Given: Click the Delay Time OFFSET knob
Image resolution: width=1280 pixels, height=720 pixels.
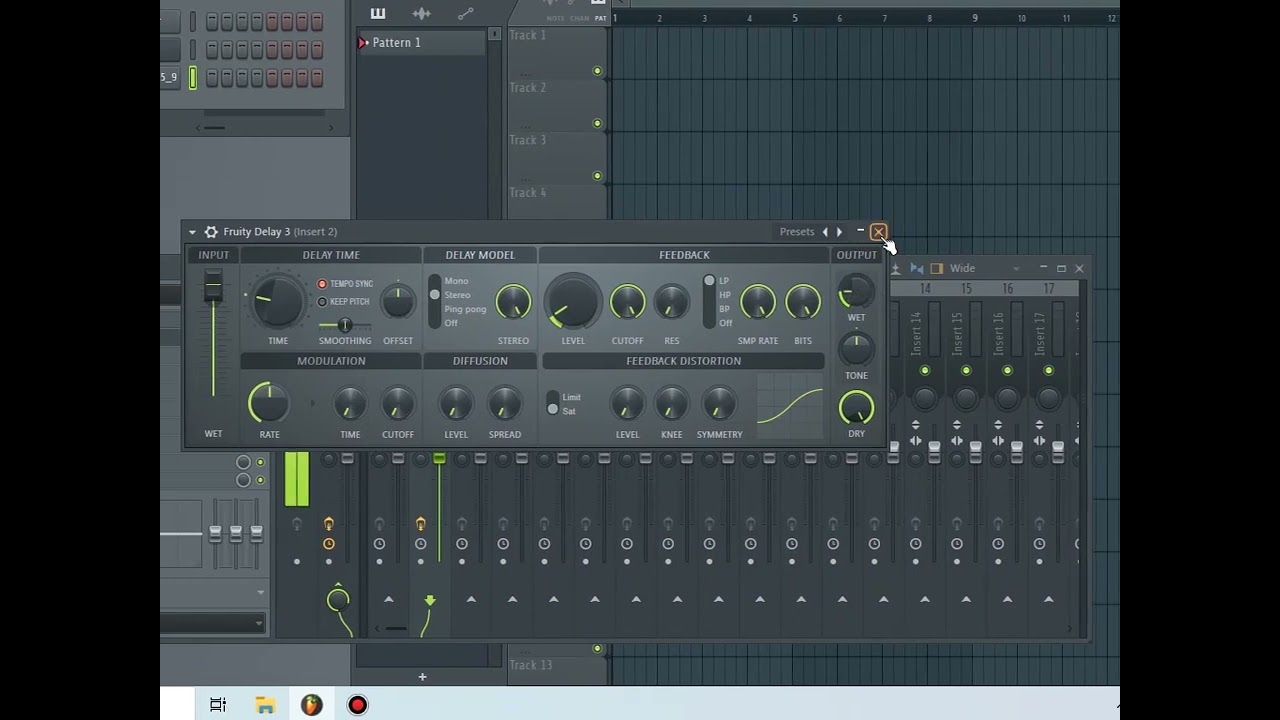Looking at the screenshot, I should click(398, 302).
